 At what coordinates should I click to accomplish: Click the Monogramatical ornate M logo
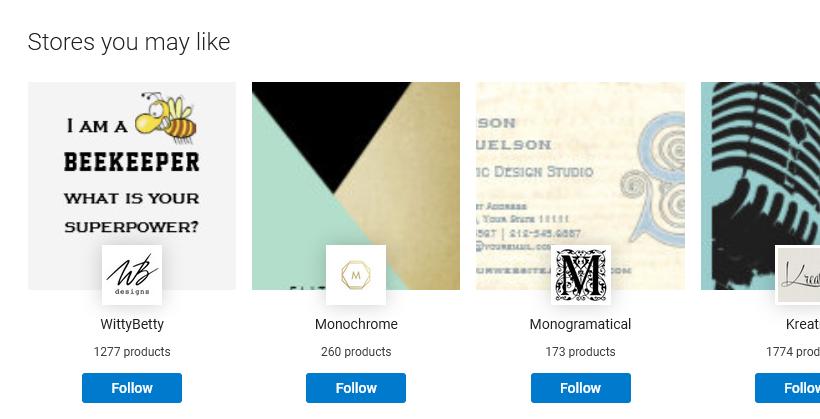[x=580, y=274]
